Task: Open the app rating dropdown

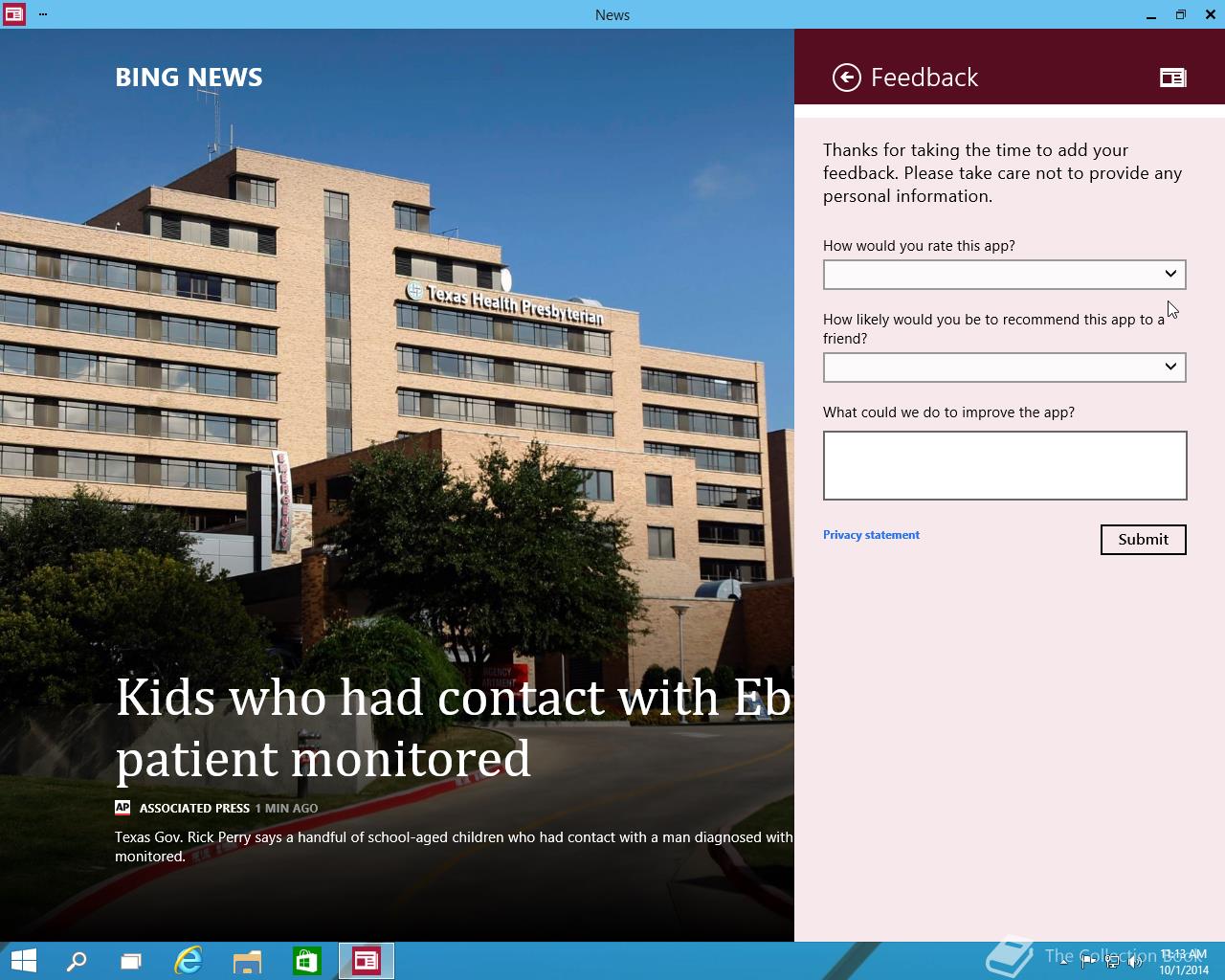Action: (x=1004, y=275)
